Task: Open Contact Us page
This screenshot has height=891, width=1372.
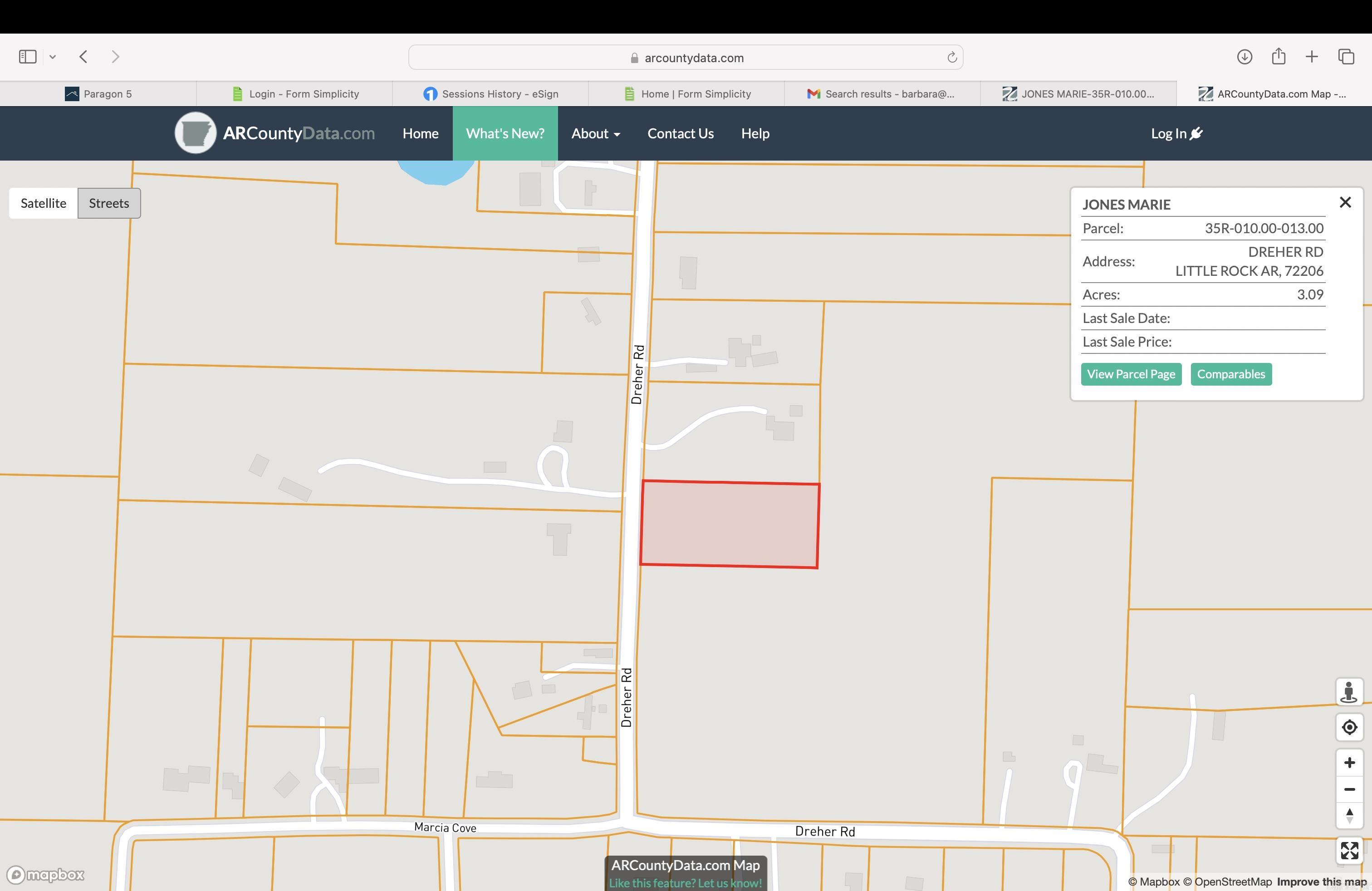Action: point(680,134)
